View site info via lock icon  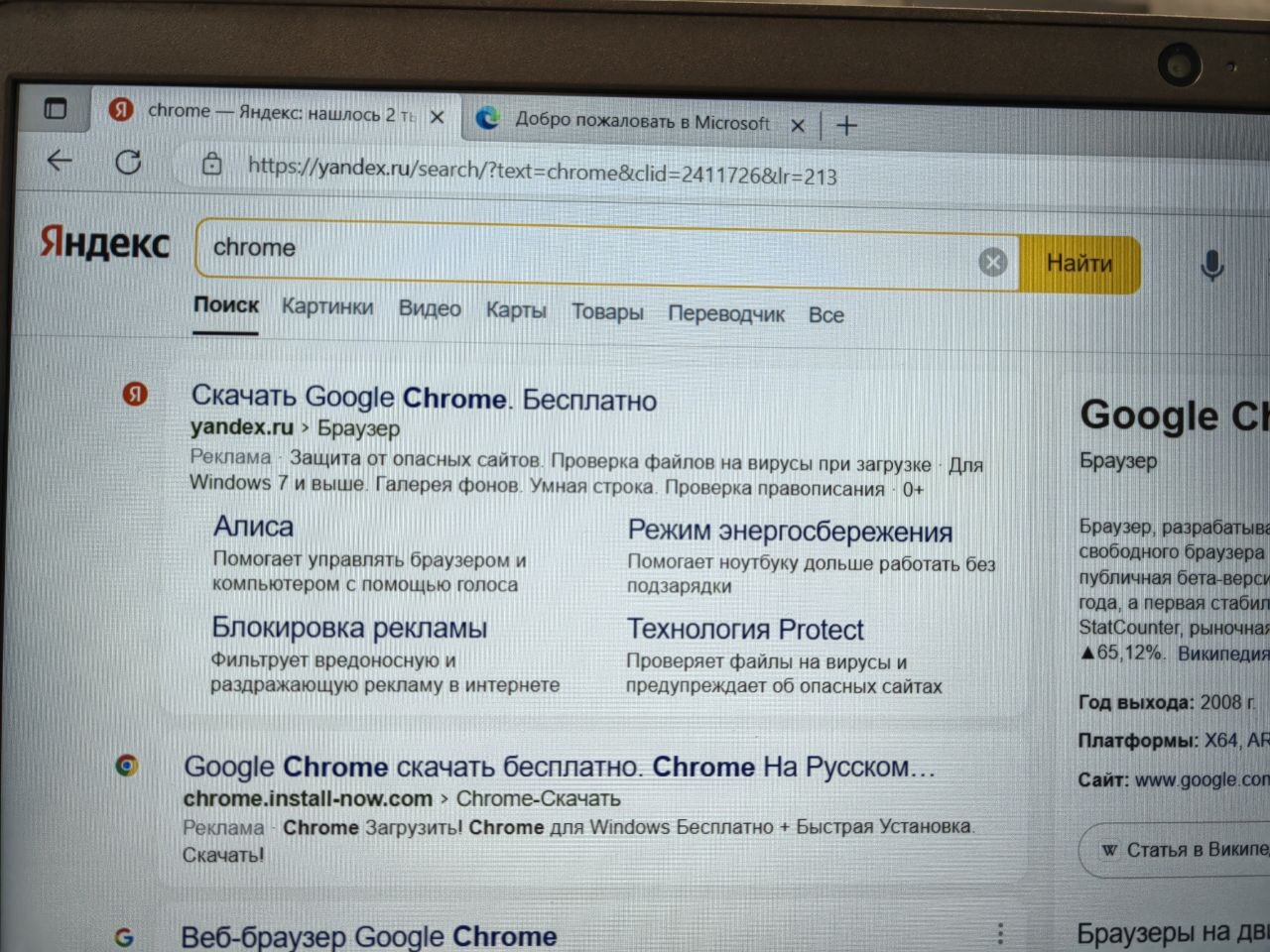211,165
